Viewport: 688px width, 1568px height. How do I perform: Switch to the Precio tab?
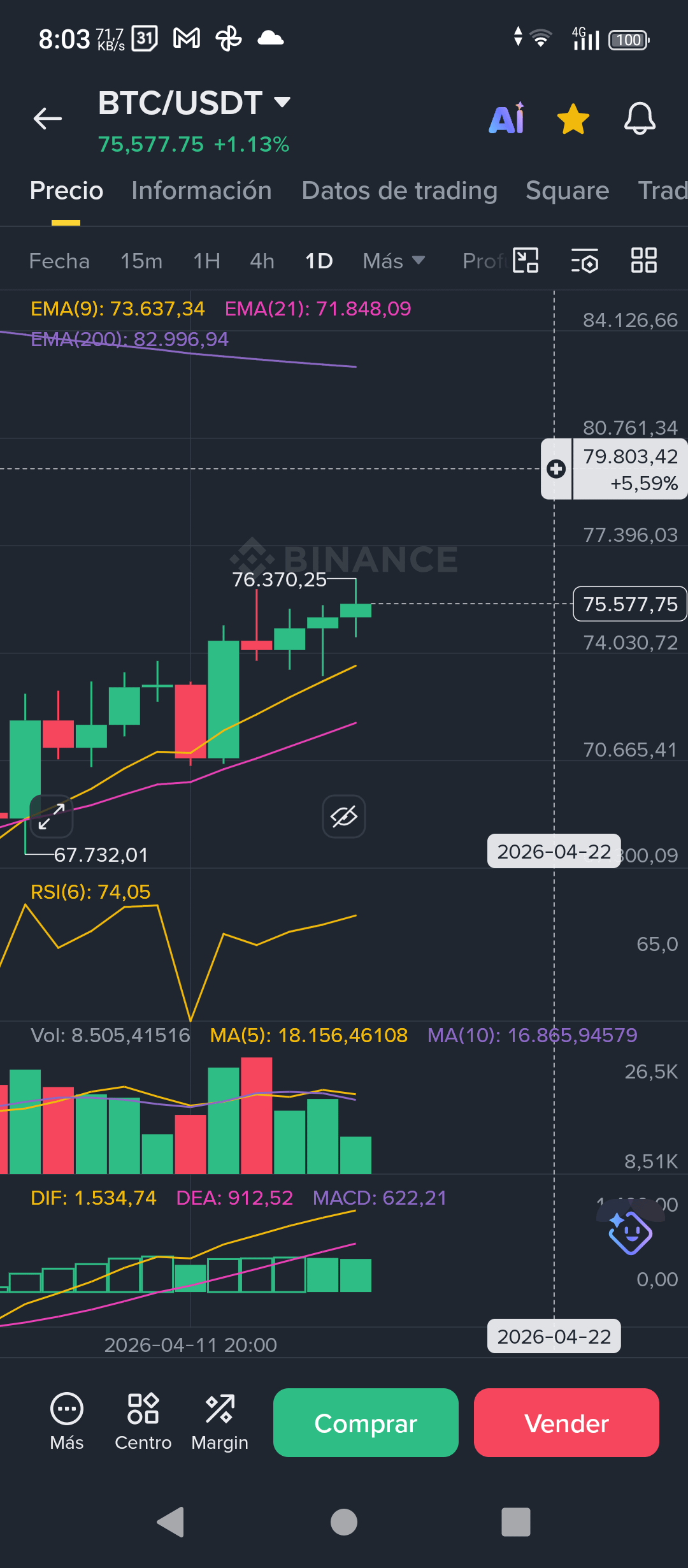66,191
